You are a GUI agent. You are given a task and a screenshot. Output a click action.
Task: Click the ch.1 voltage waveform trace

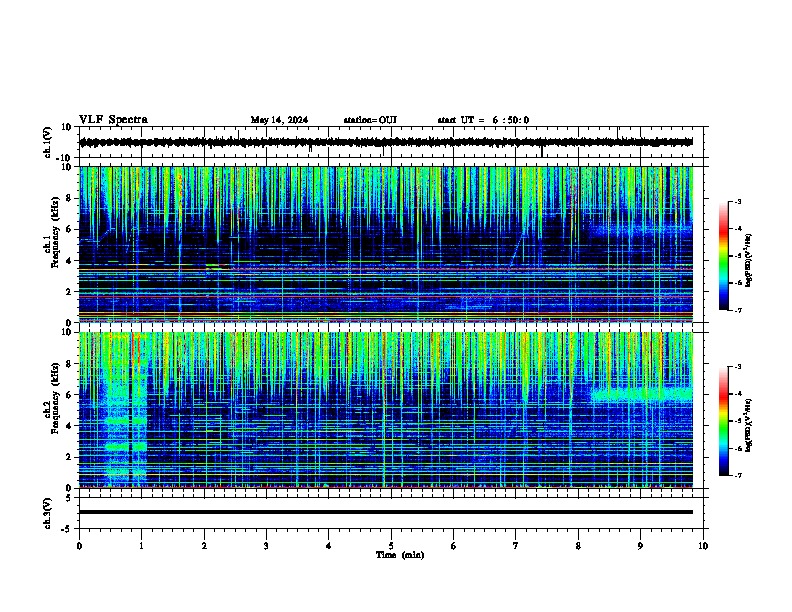click(386, 142)
